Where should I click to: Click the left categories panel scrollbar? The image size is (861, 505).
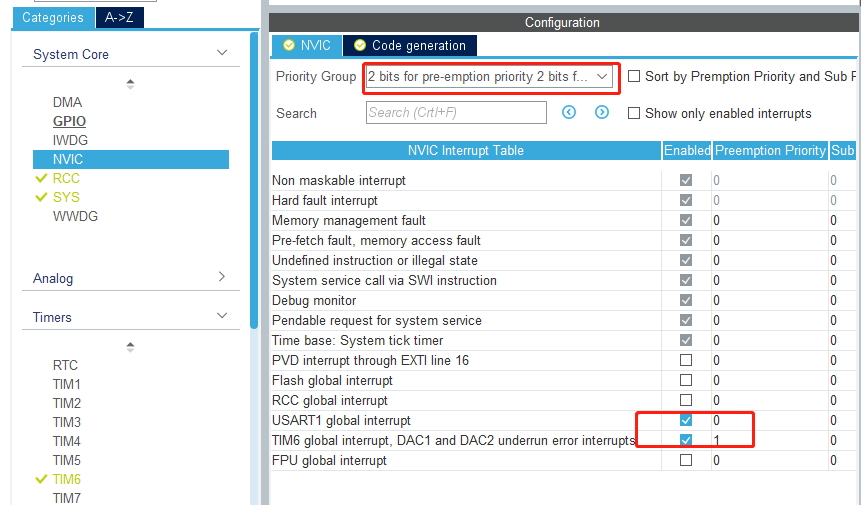coord(254,181)
